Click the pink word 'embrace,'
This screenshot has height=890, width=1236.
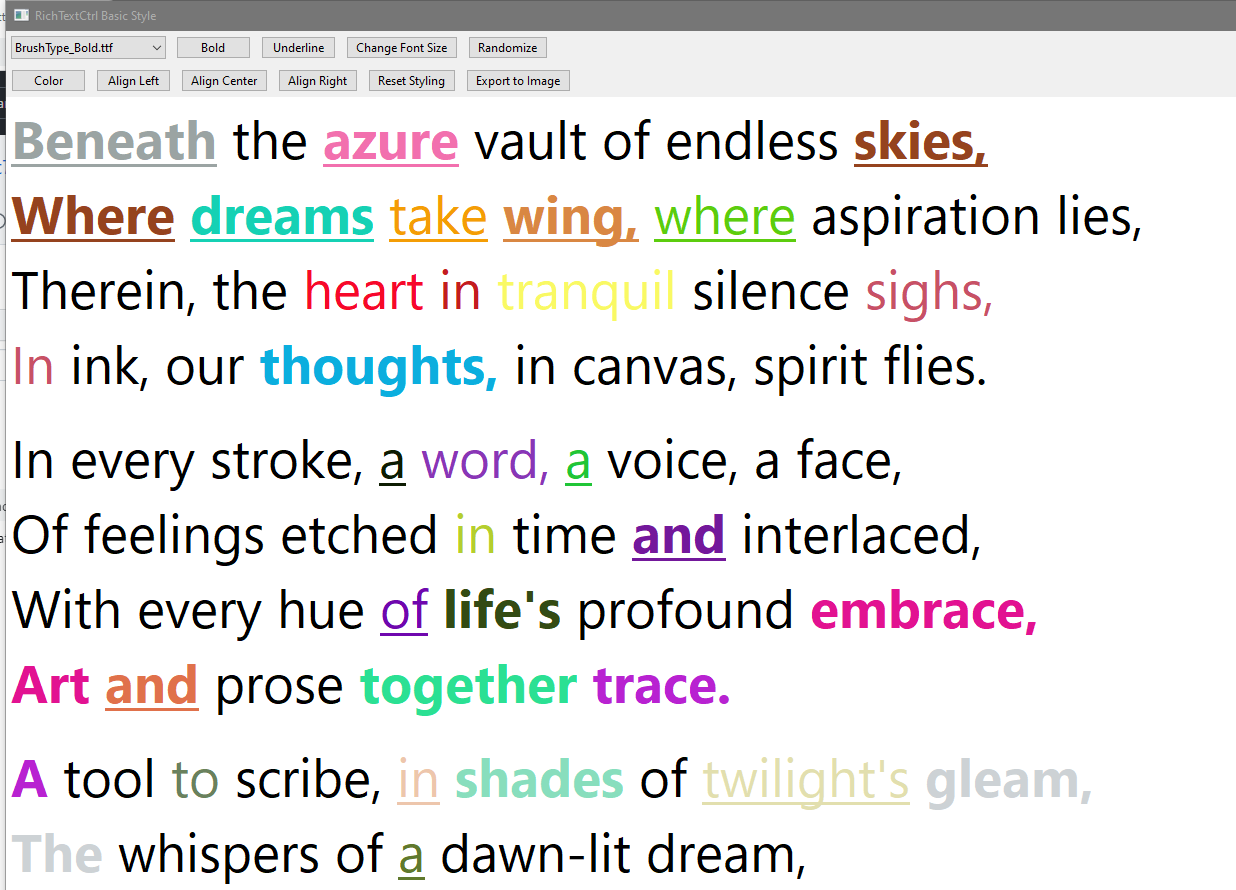click(x=921, y=611)
